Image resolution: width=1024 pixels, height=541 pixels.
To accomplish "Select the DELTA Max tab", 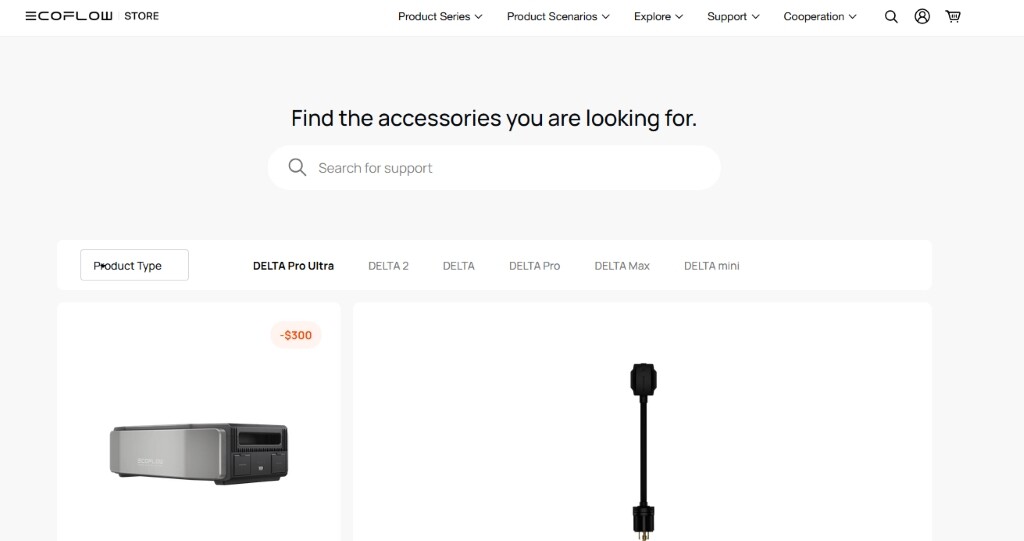I will click(622, 266).
